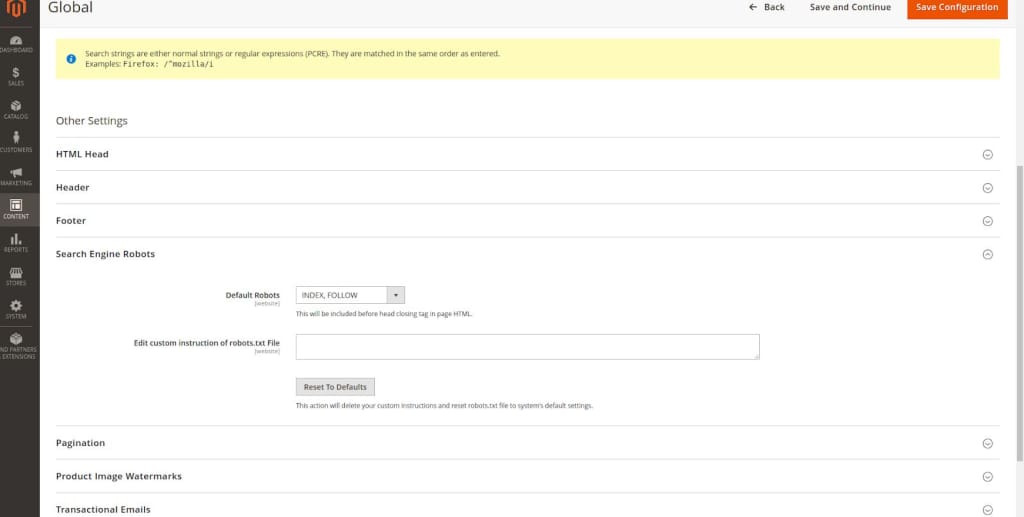
Task: Click the Reset To Defaults button
Action: (335, 386)
